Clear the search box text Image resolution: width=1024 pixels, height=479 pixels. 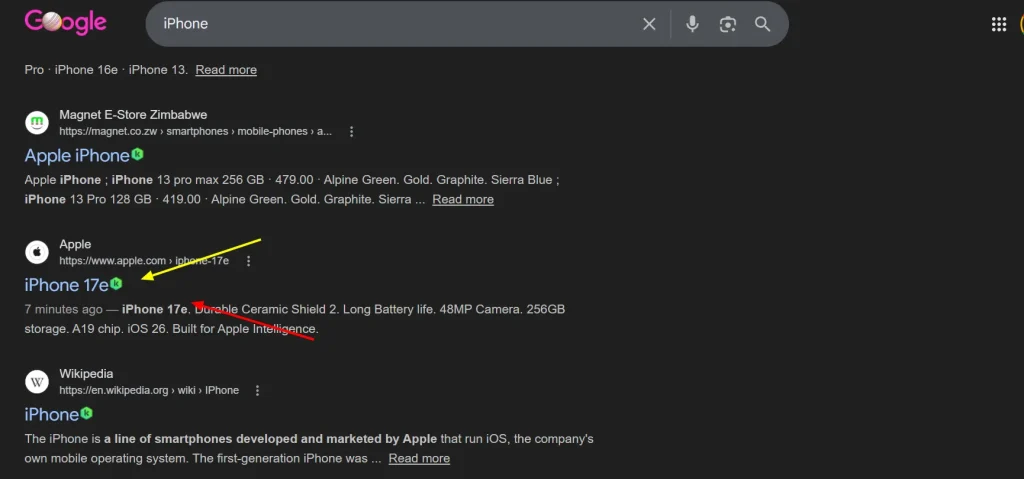649,24
